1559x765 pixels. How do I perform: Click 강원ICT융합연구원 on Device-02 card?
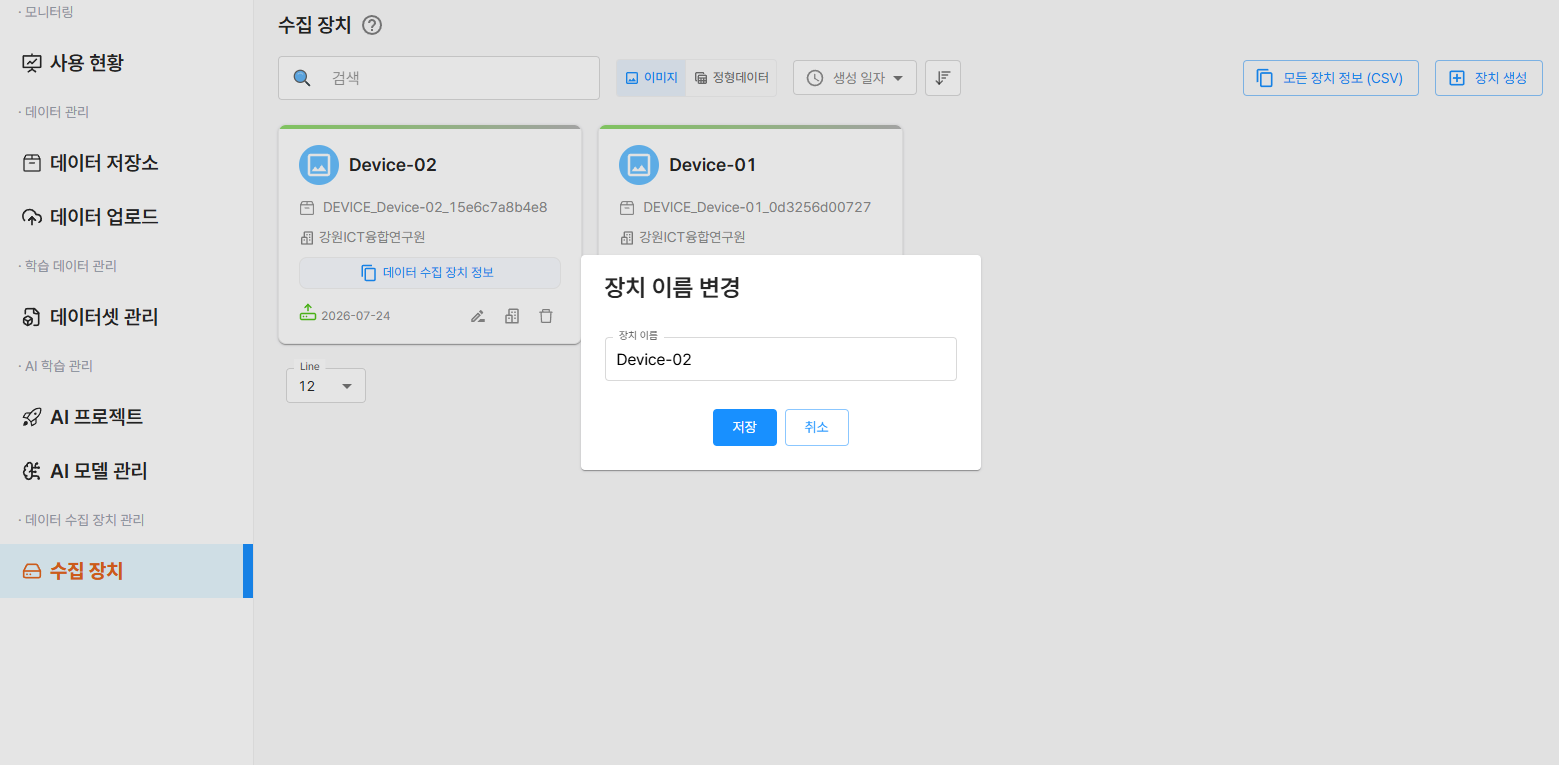pyautogui.click(x=372, y=238)
